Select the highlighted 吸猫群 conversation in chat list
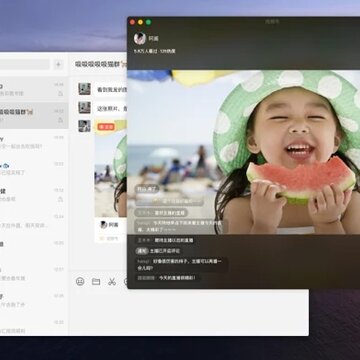The image size is (360, 360). (34, 115)
